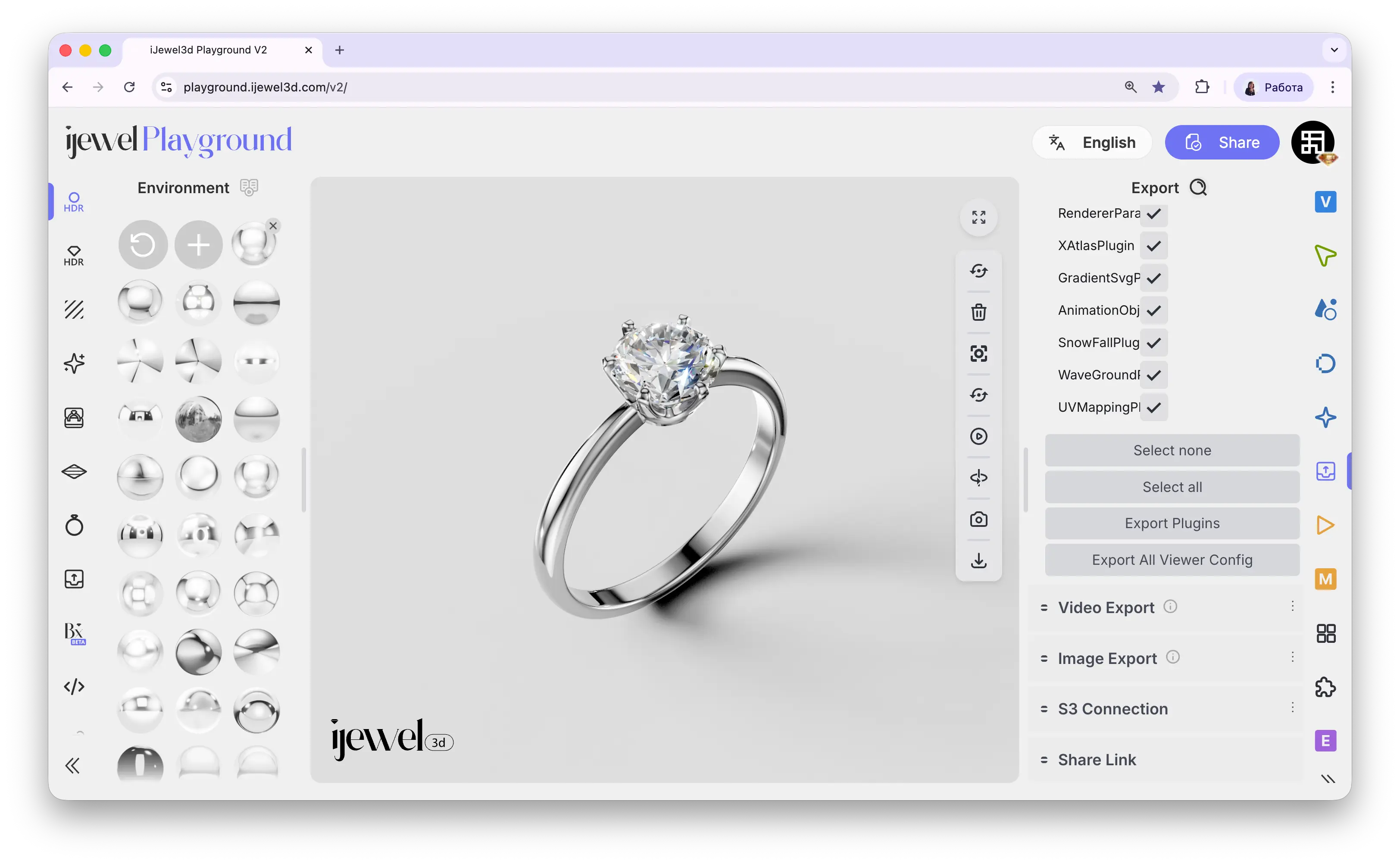Click Export All Viewer Config button
Image resolution: width=1400 pixels, height=864 pixels.
click(x=1172, y=560)
